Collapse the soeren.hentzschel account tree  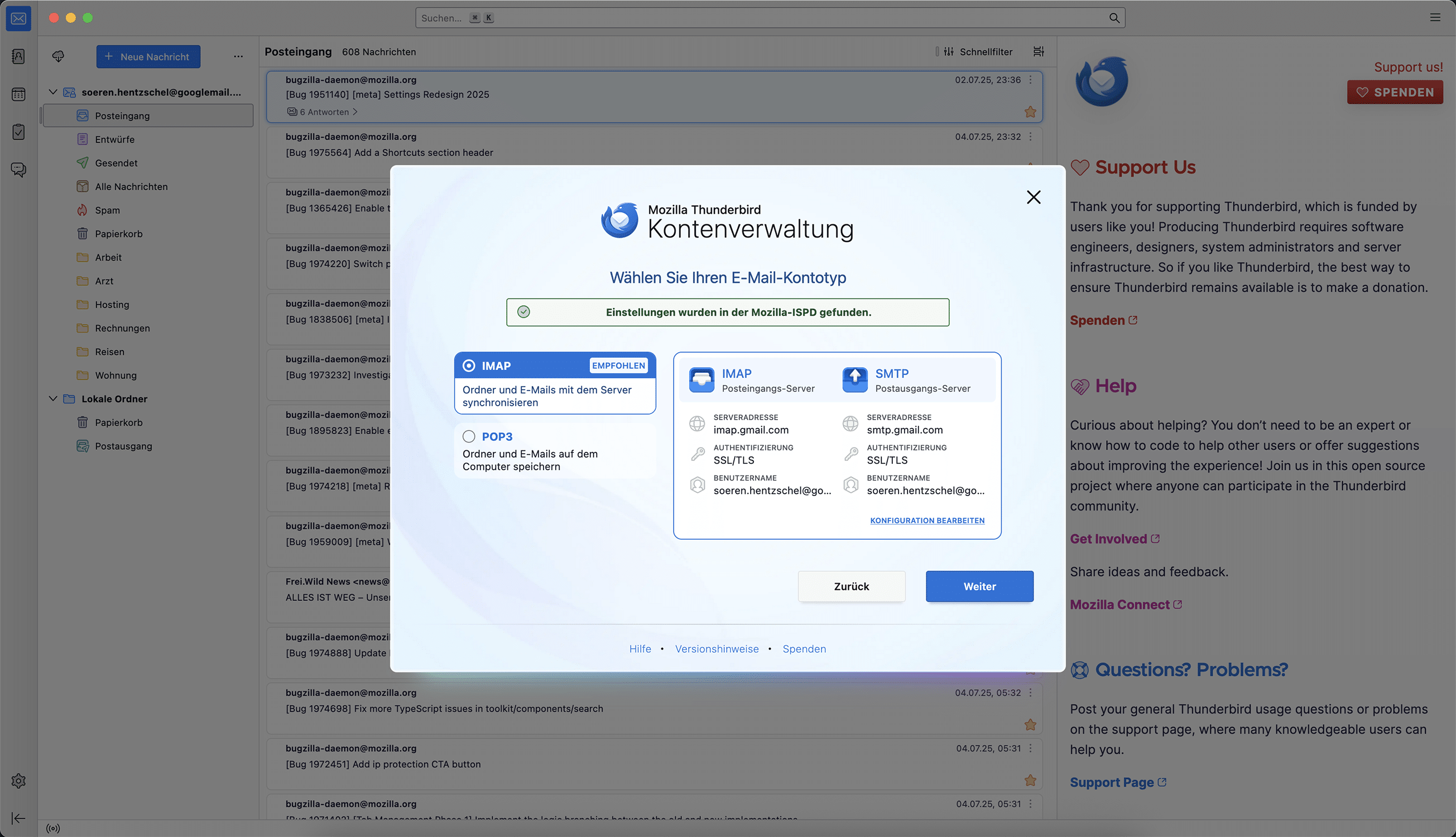coord(53,92)
